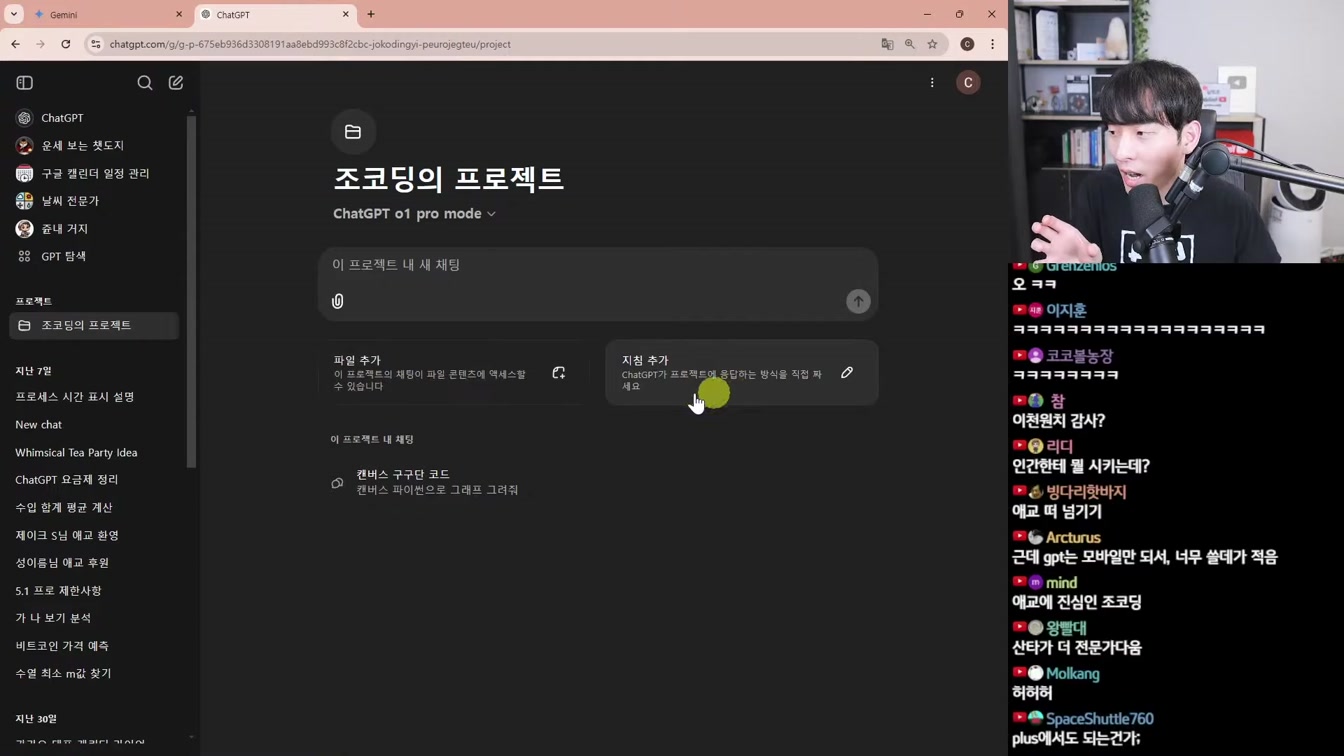Select the ChatGPT browser tab
Viewport: 1344px width, 756px height.
pyautogui.click(x=272, y=15)
